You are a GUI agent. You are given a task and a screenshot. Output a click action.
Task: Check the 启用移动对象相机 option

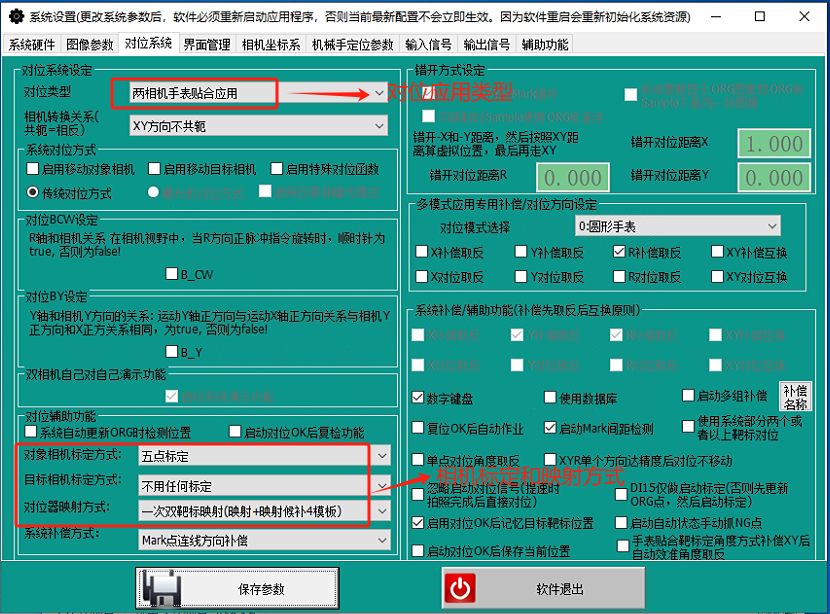tap(33, 169)
